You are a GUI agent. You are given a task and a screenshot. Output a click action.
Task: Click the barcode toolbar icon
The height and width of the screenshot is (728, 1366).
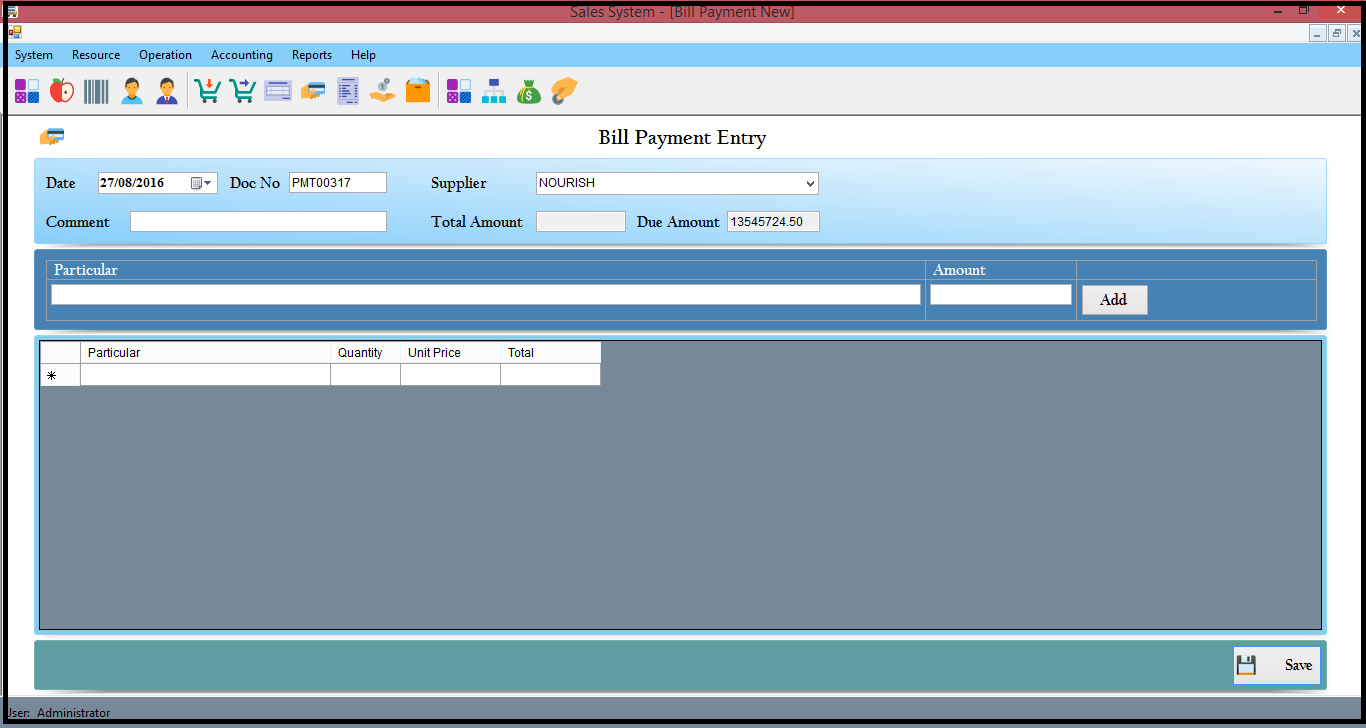(x=96, y=91)
